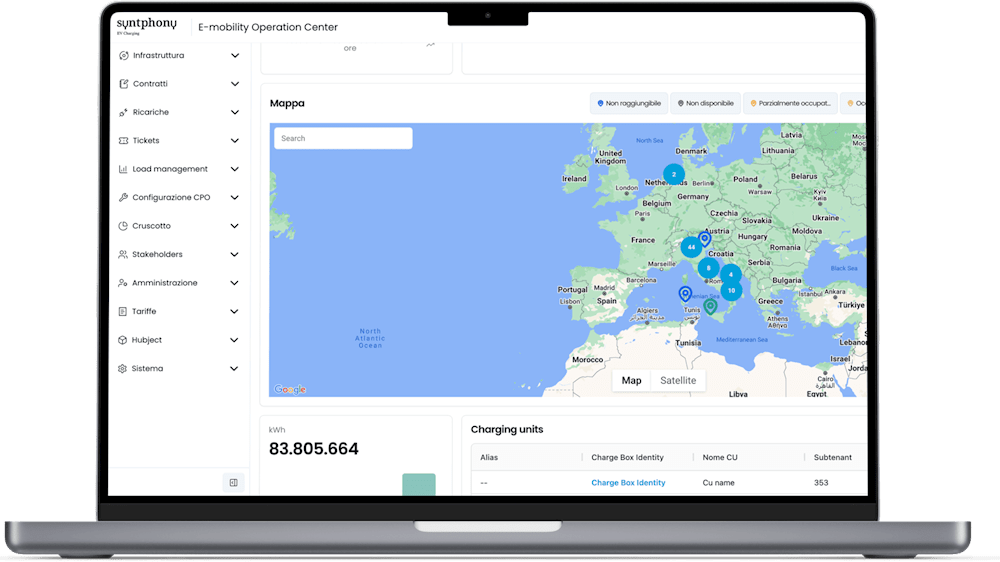Click the Stakeholders people icon

(x=123, y=255)
